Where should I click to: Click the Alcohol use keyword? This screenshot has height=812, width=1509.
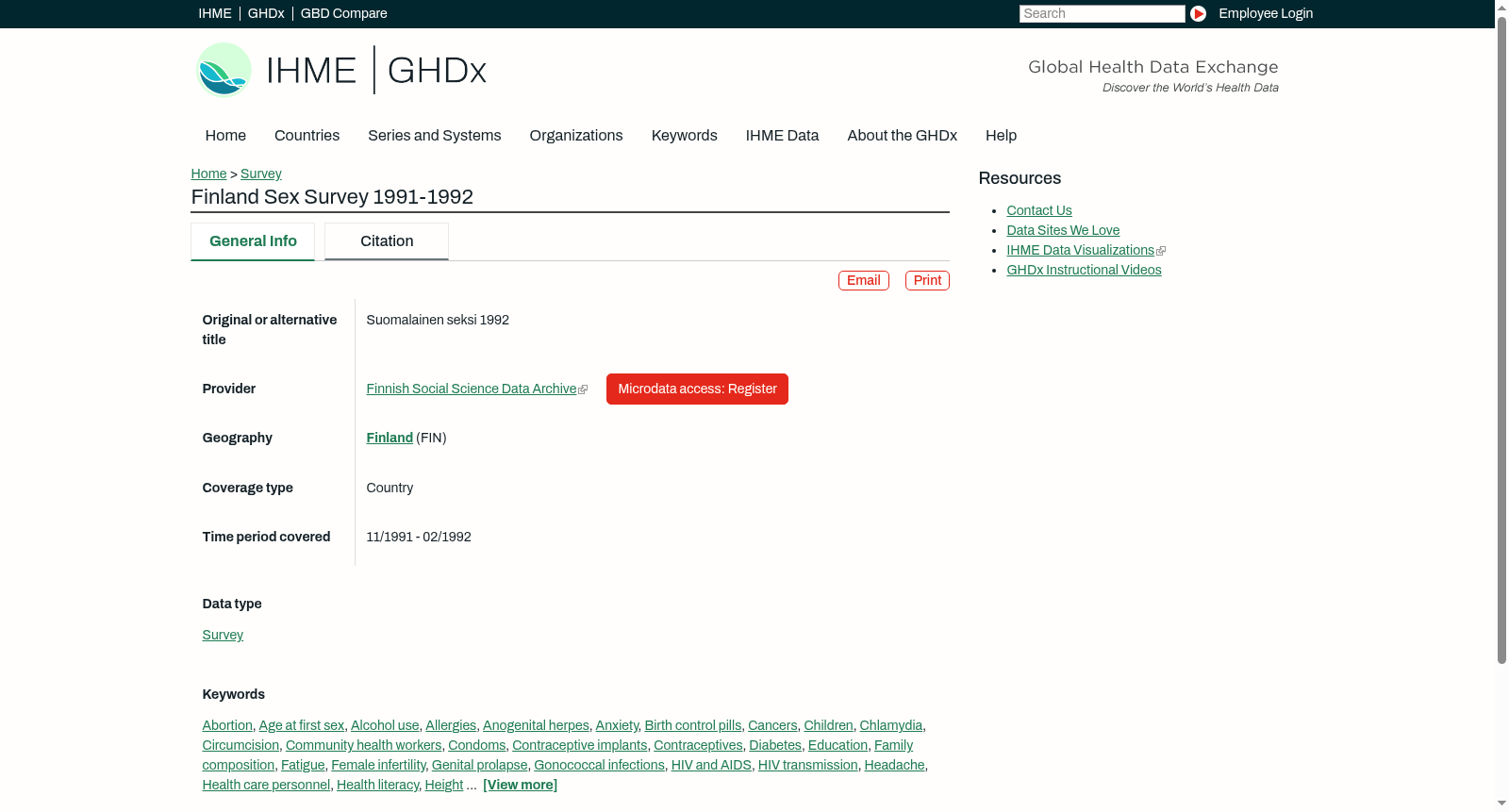click(x=385, y=725)
